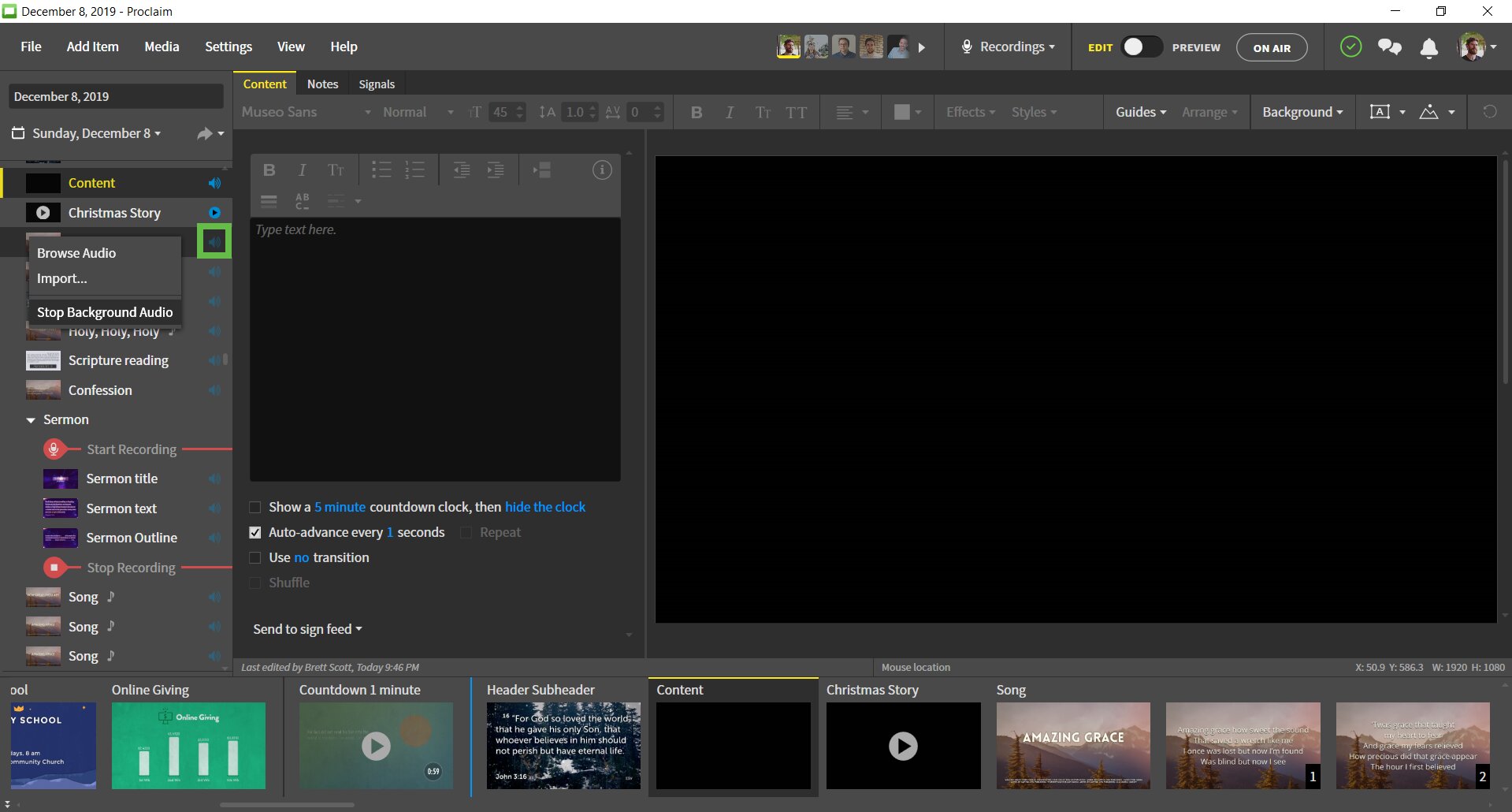Click the audio icon on Confession row
Screen dimensions: 1512x812
point(214,390)
